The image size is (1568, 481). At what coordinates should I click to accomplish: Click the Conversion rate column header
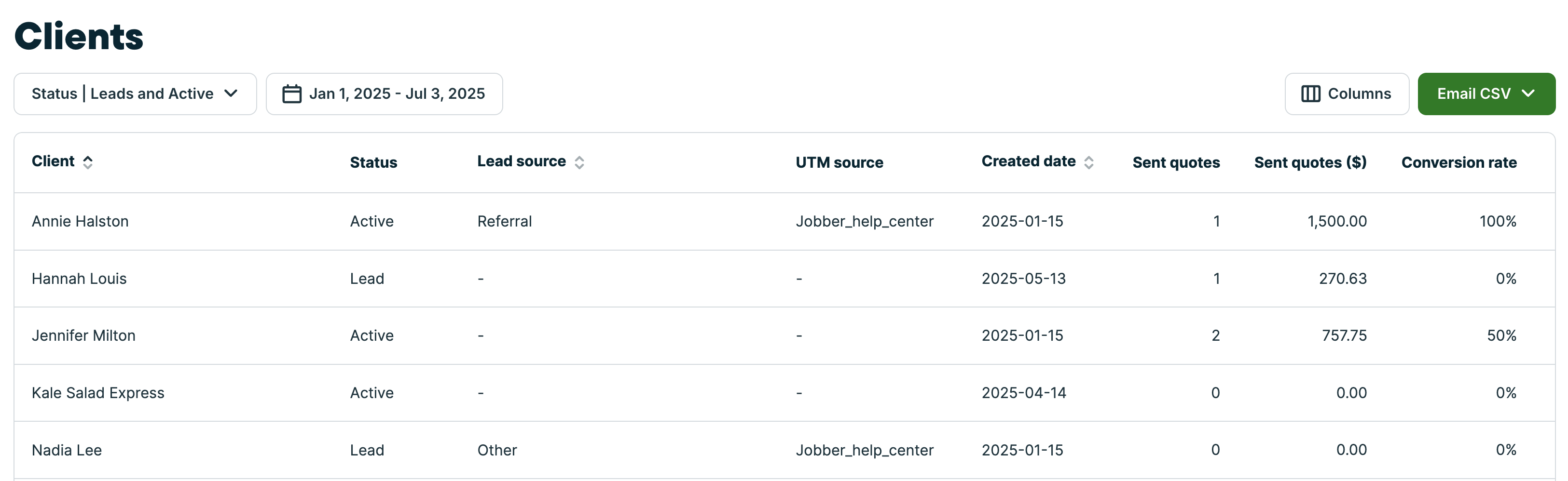click(x=1458, y=162)
